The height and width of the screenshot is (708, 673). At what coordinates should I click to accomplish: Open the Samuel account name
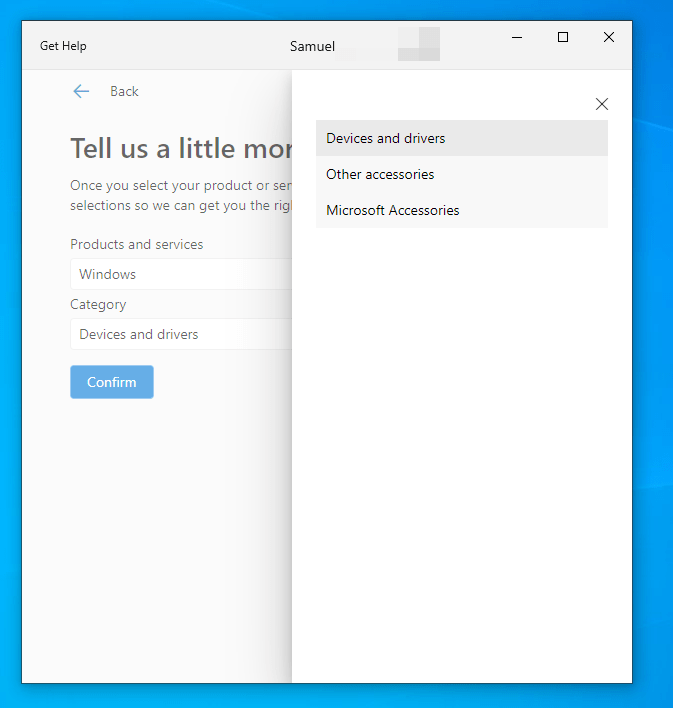point(313,46)
